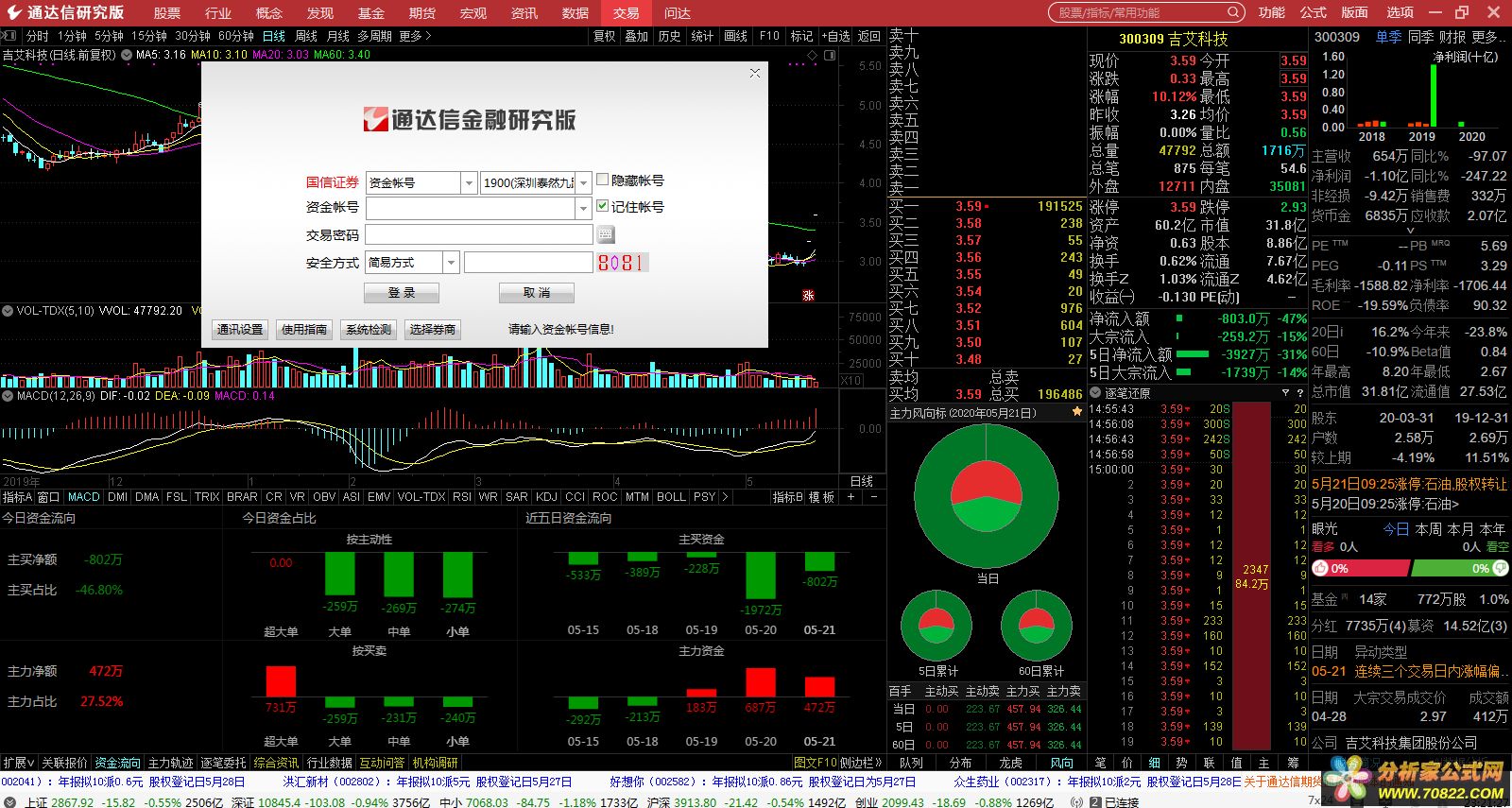Select 本周 in the 眼光 row
1512x808 pixels.
(x=1427, y=529)
